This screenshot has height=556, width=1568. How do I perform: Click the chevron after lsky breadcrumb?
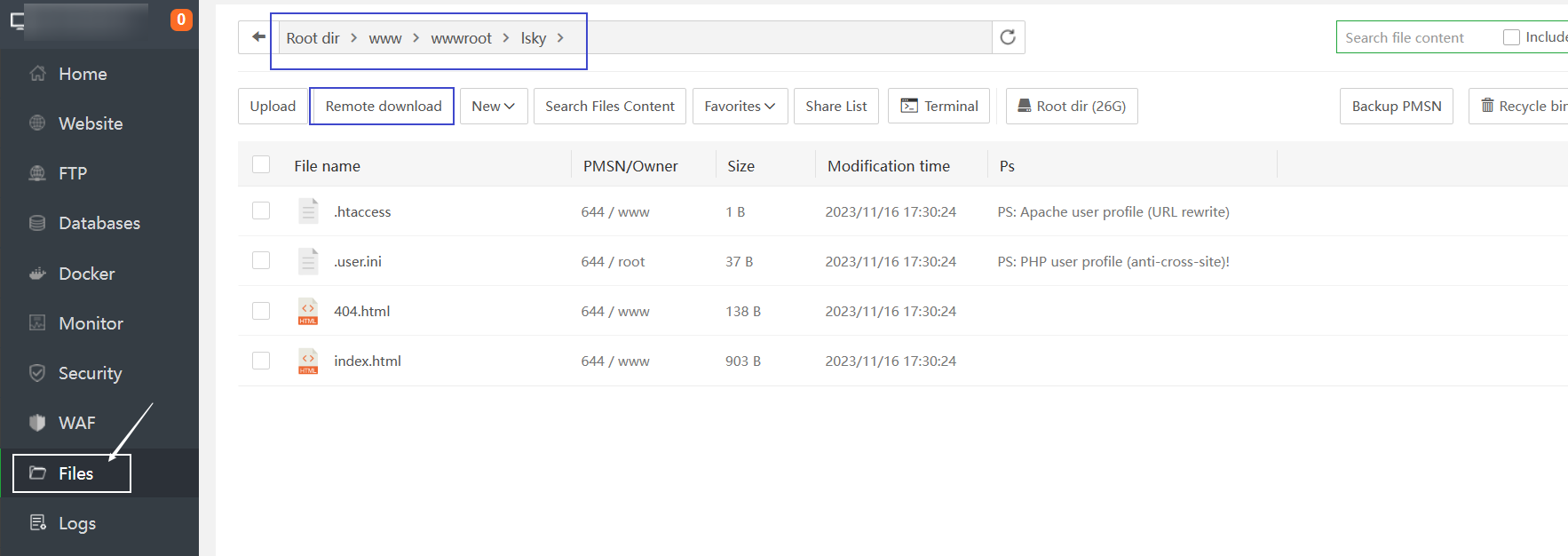point(560,37)
